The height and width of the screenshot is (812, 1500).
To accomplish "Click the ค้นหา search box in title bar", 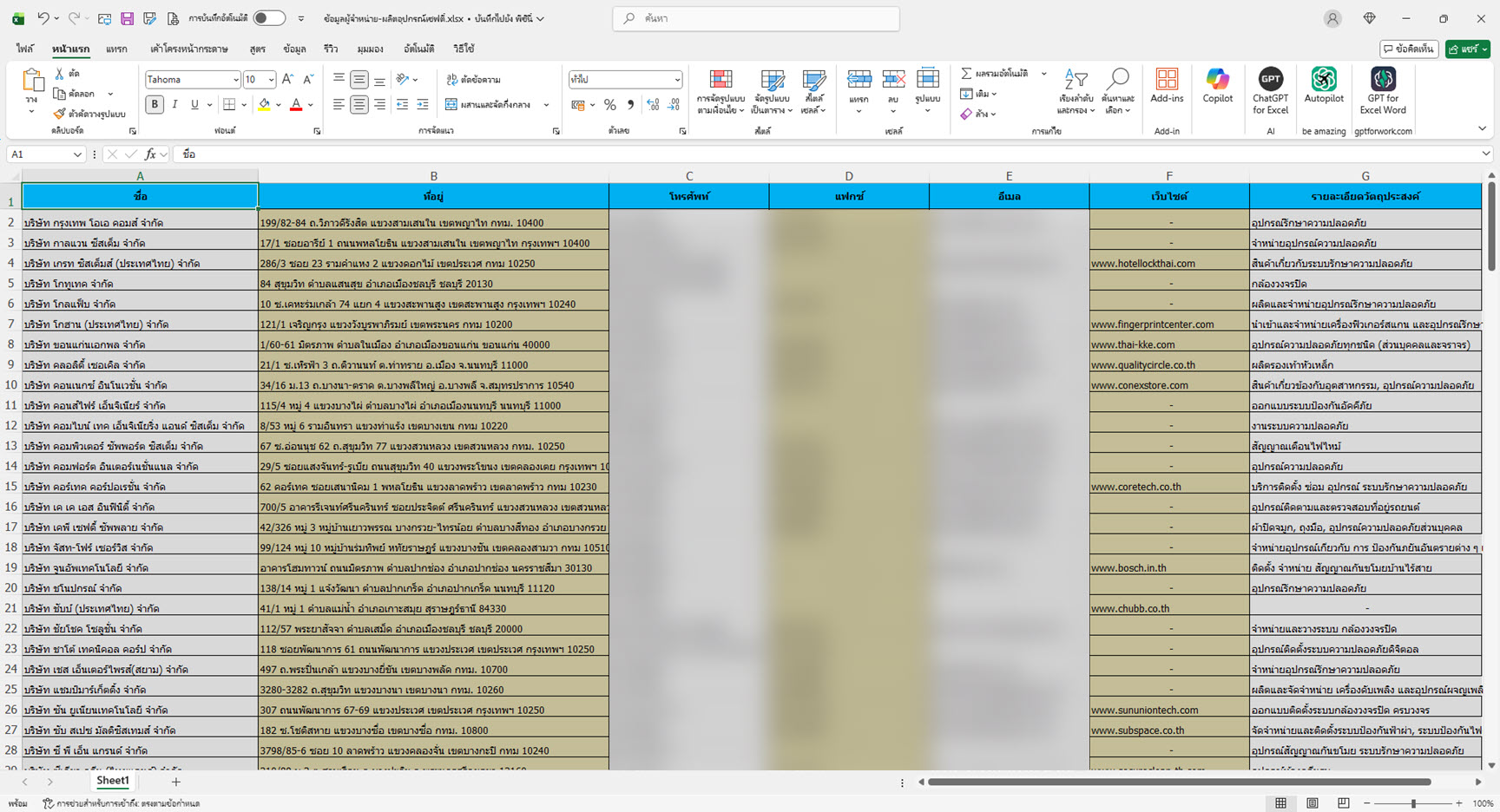I will [755, 18].
